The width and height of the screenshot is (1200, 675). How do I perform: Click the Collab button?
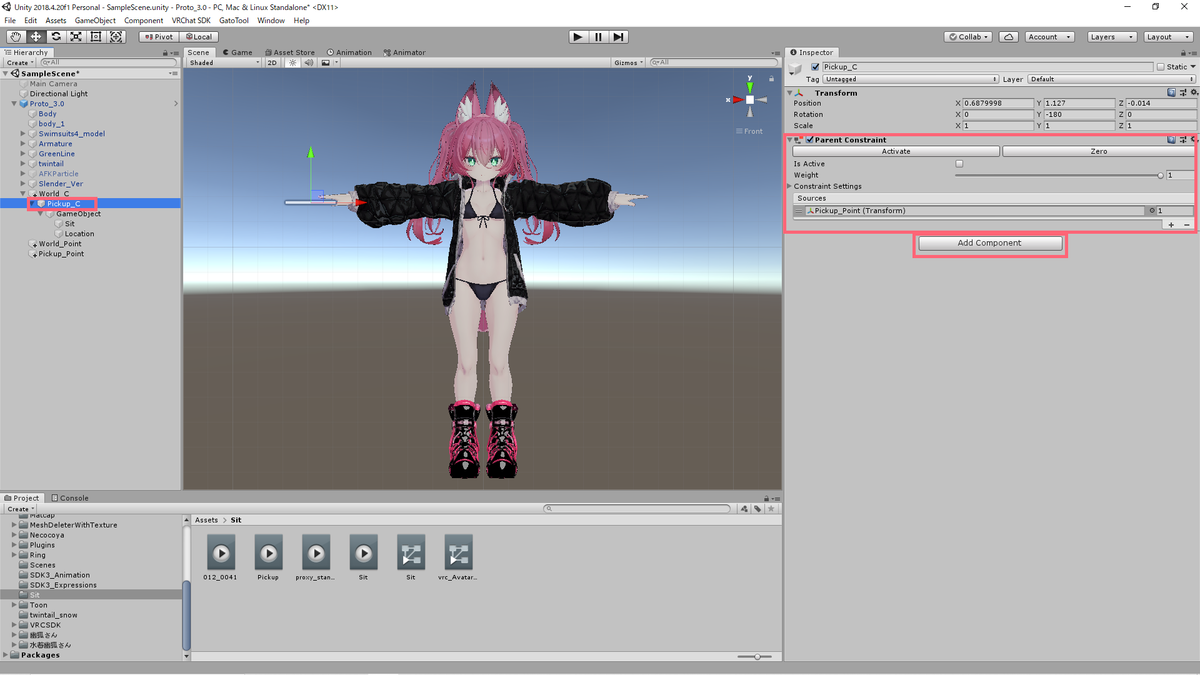[x=969, y=37]
